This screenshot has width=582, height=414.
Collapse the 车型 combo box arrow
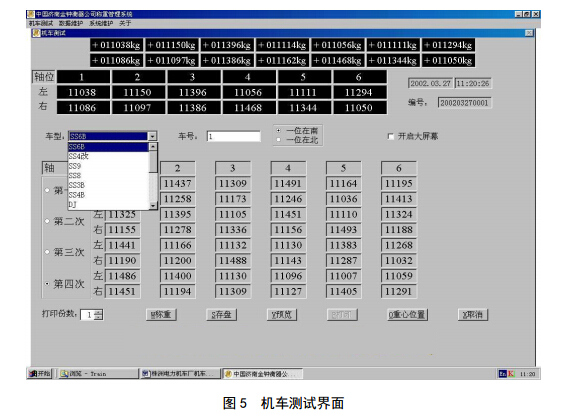pos(152,136)
